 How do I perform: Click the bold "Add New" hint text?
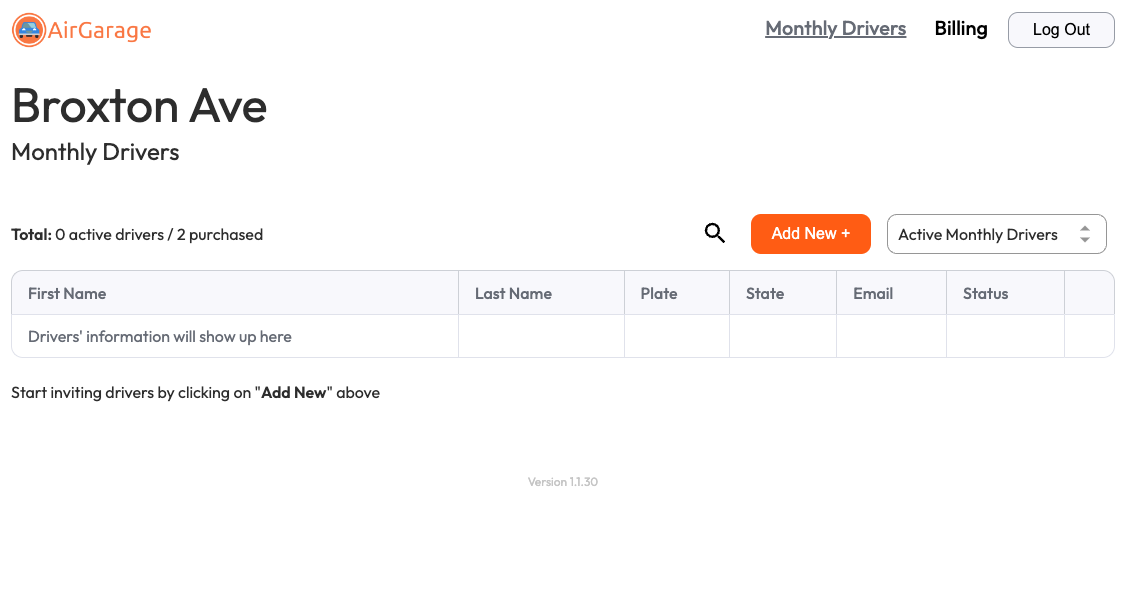[x=294, y=393]
